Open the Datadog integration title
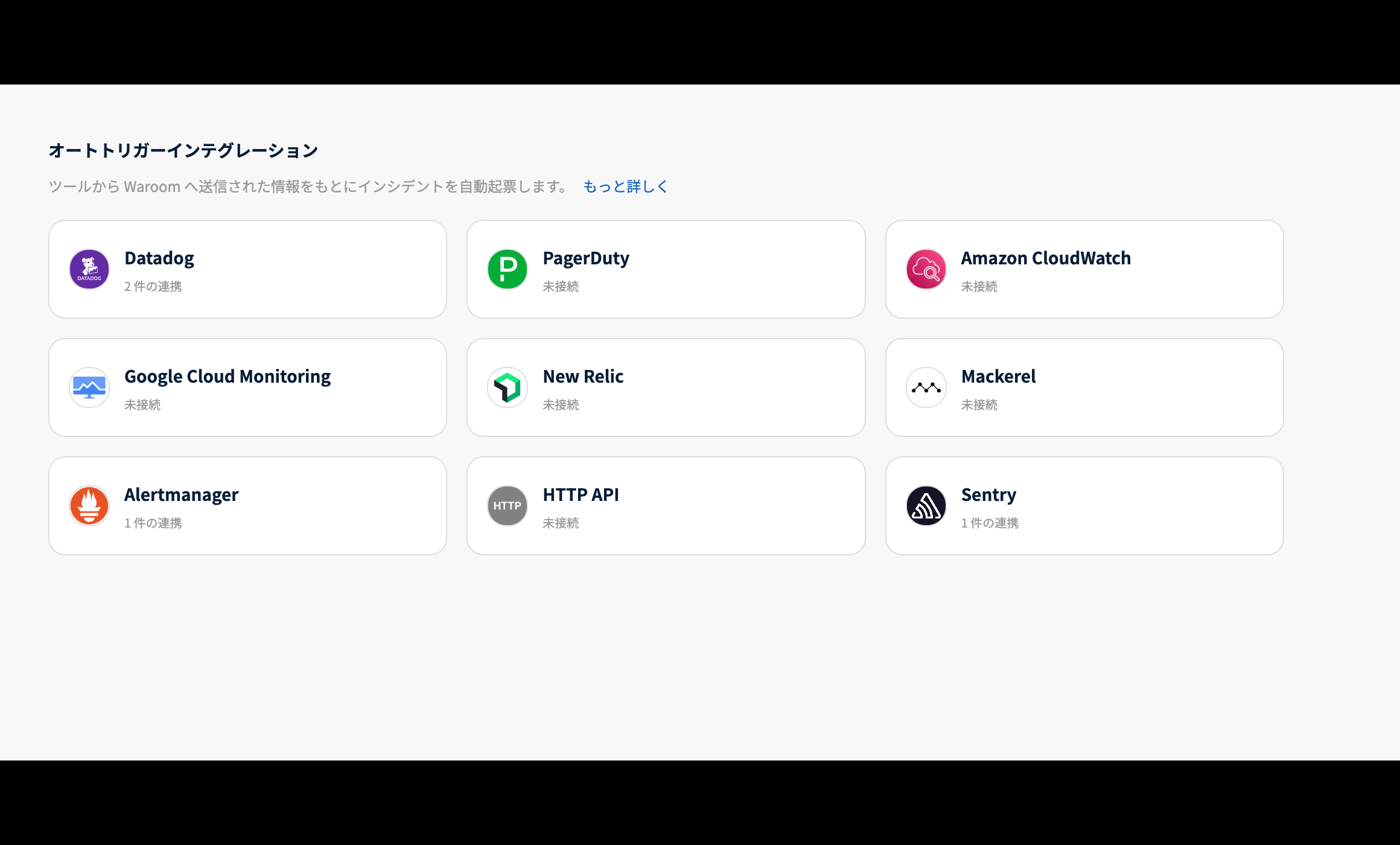Viewport: 1400px width, 845px height. tap(159, 258)
